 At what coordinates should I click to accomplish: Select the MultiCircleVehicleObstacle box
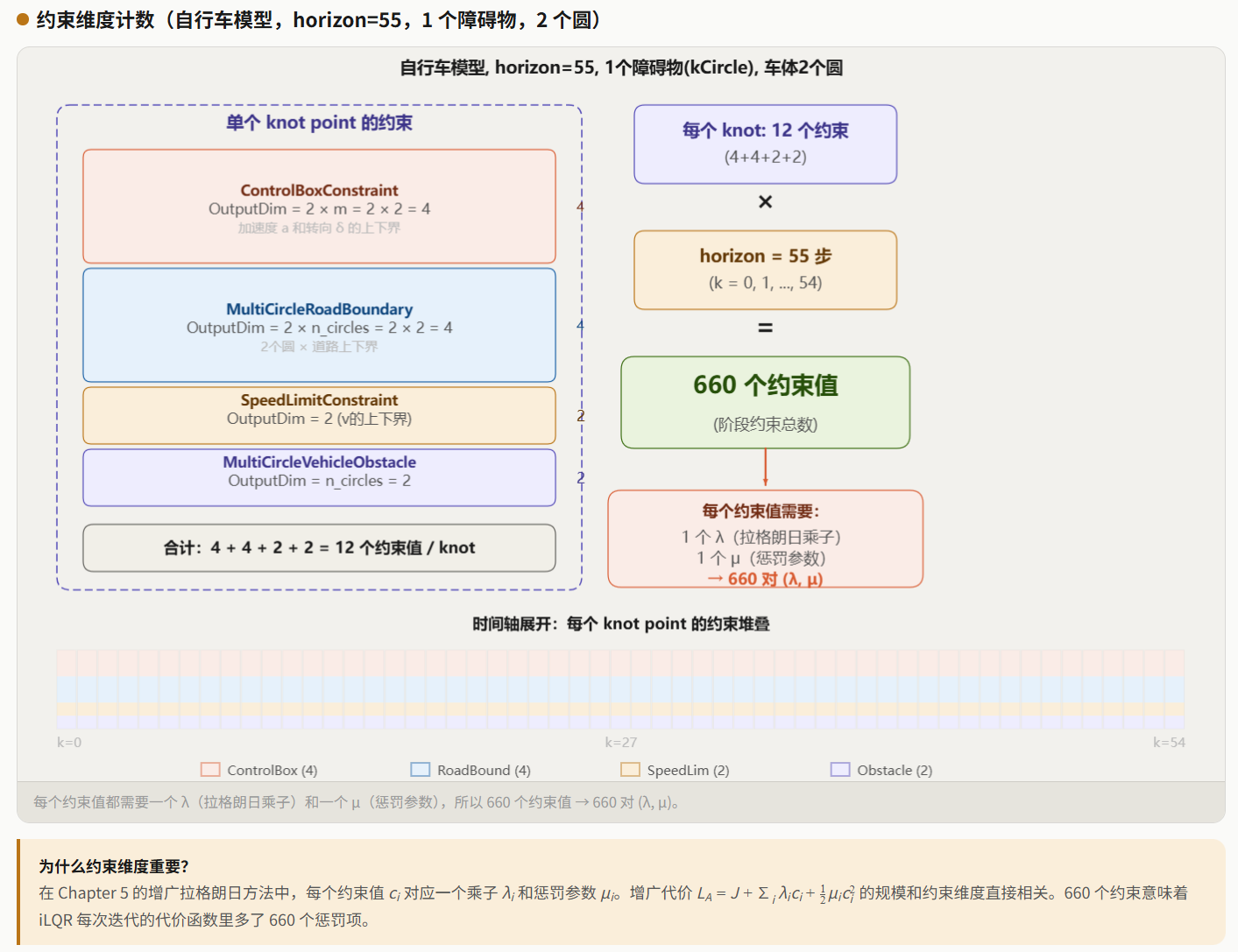[319, 477]
